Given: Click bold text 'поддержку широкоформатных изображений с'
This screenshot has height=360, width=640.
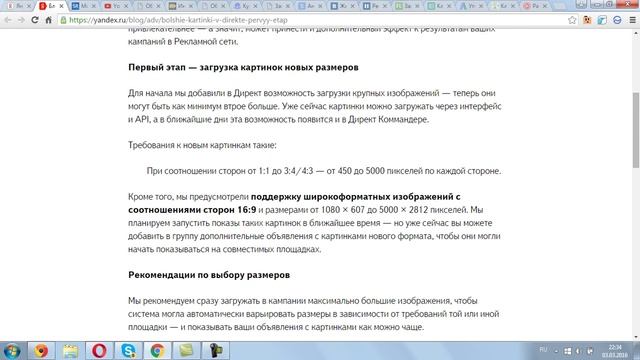Looking at the screenshot, I should pyautogui.click(x=356, y=197).
